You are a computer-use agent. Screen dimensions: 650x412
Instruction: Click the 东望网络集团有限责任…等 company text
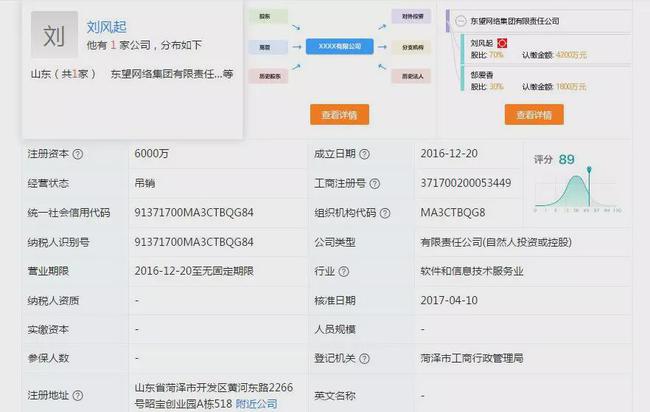click(x=172, y=75)
